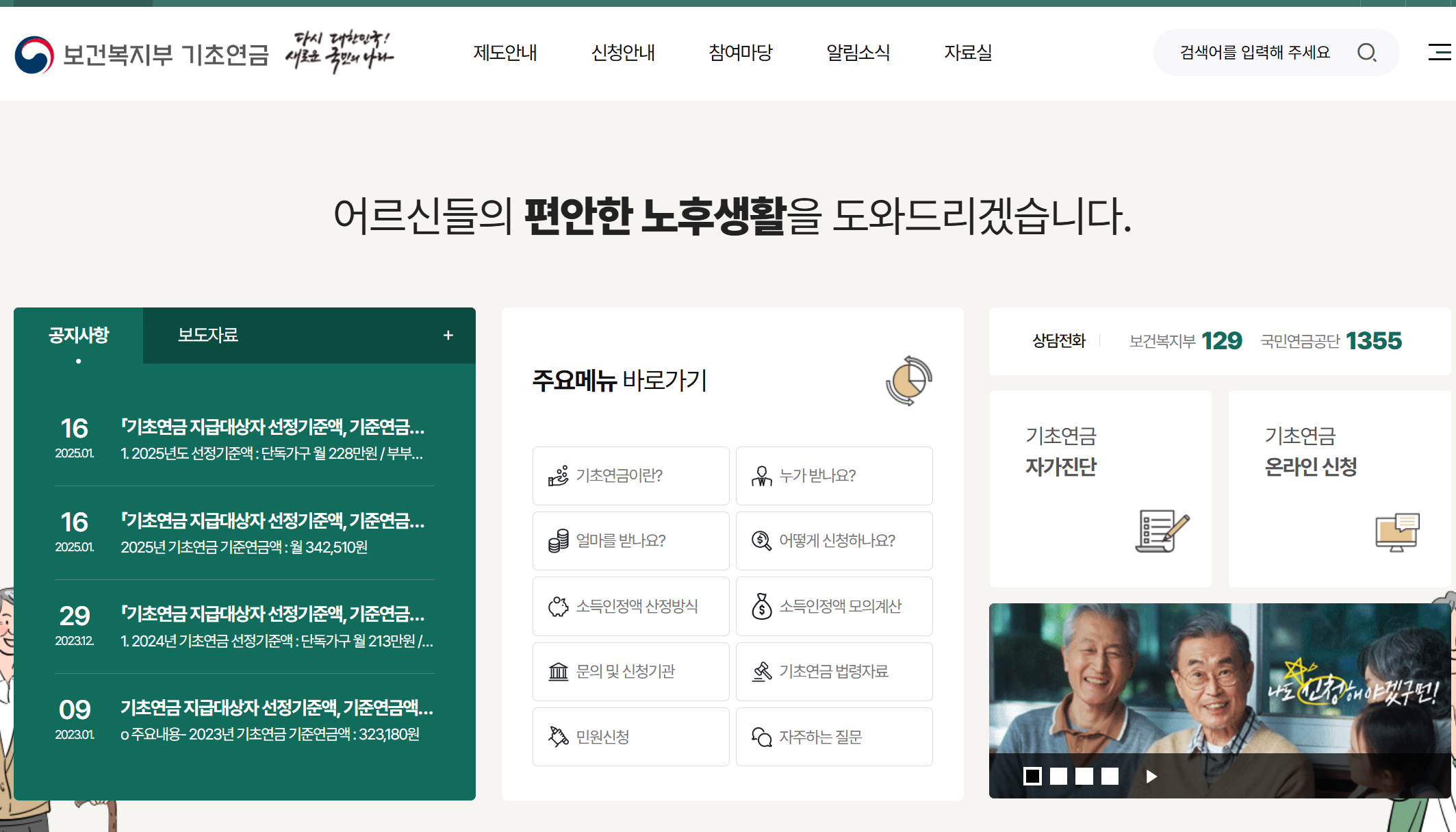Click the 민원신청 megaphone icon
The image size is (1456, 832).
[x=559, y=736]
